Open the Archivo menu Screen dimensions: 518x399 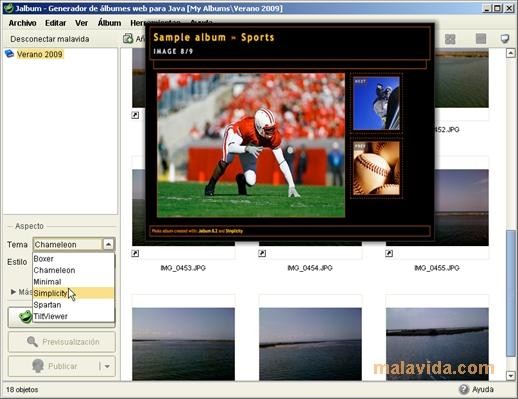[22, 23]
